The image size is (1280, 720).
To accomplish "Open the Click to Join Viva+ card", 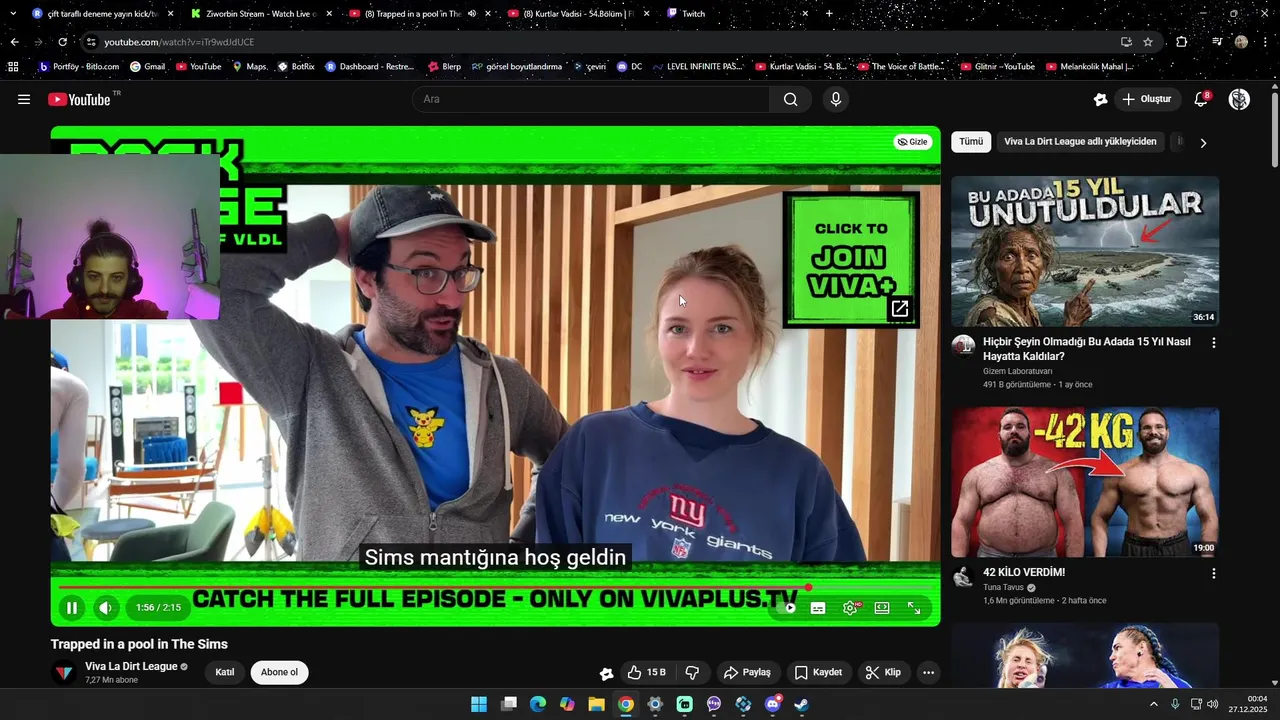I will (x=851, y=259).
